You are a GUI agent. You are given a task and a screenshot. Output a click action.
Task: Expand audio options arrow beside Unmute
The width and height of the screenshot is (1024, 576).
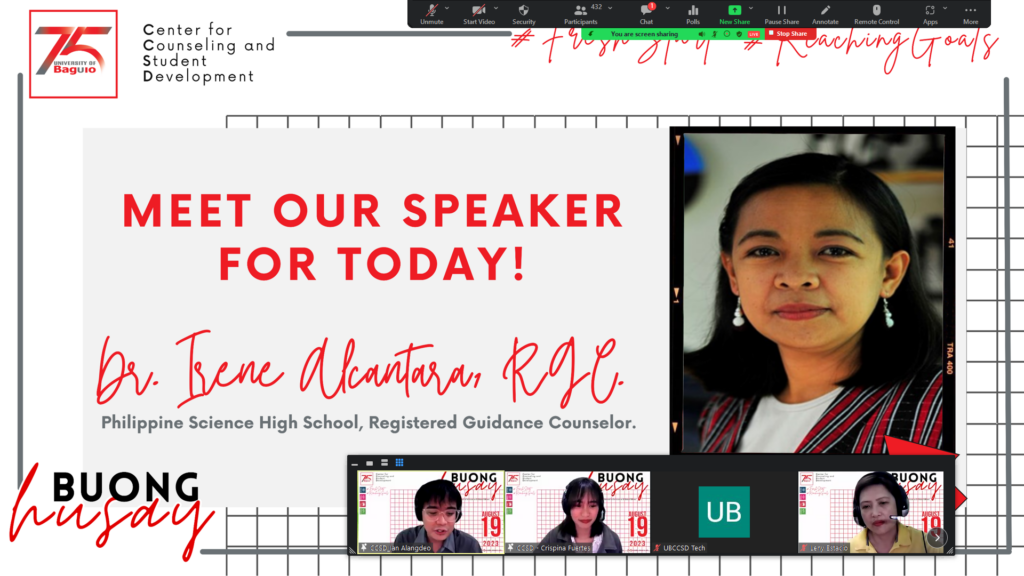pyautogui.click(x=447, y=8)
